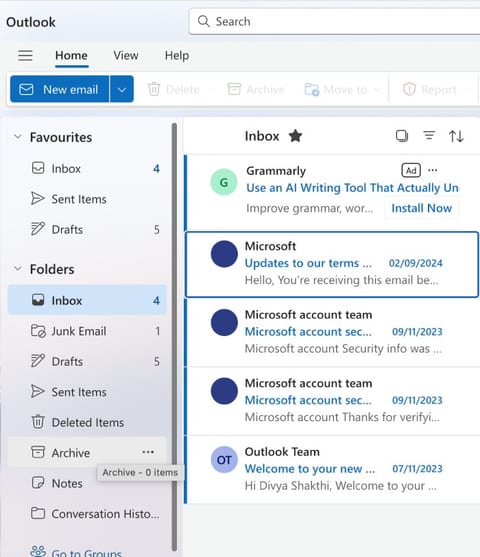Open the Help tab
The image size is (480, 557).
tap(177, 56)
